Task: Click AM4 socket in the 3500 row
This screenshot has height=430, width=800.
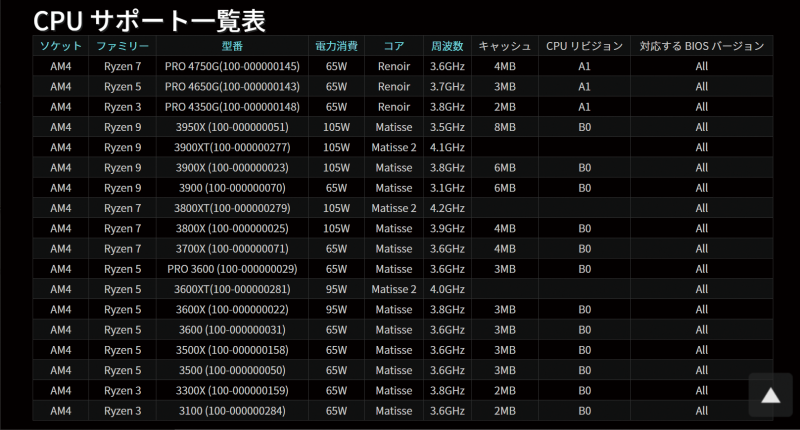Action: pyautogui.click(x=61, y=370)
